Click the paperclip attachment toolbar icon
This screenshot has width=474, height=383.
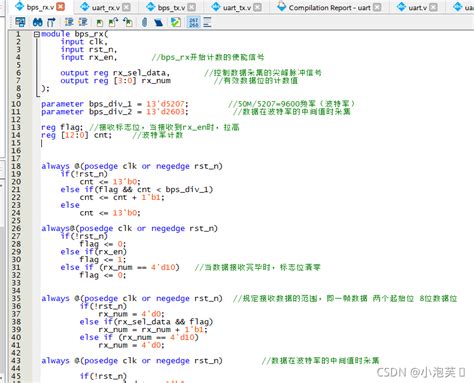pos(144,22)
